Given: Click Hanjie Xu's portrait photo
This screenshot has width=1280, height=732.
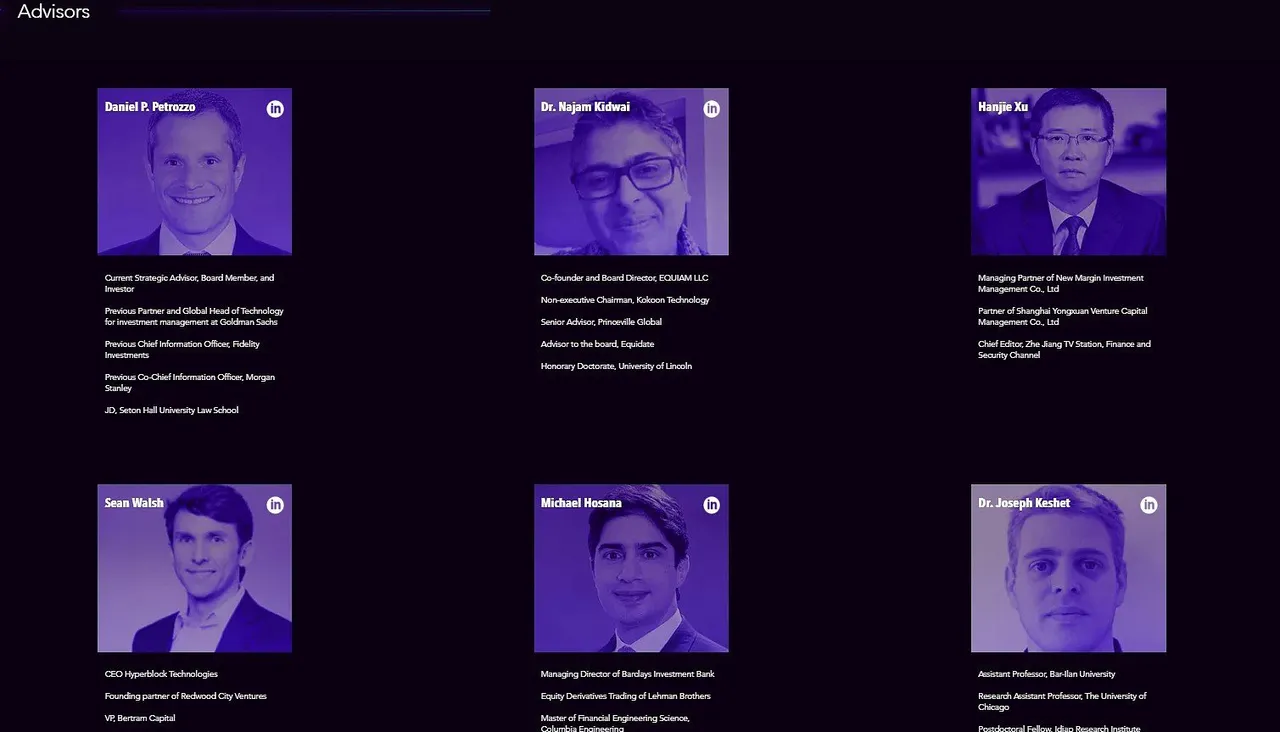Looking at the screenshot, I should [1068, 172].
